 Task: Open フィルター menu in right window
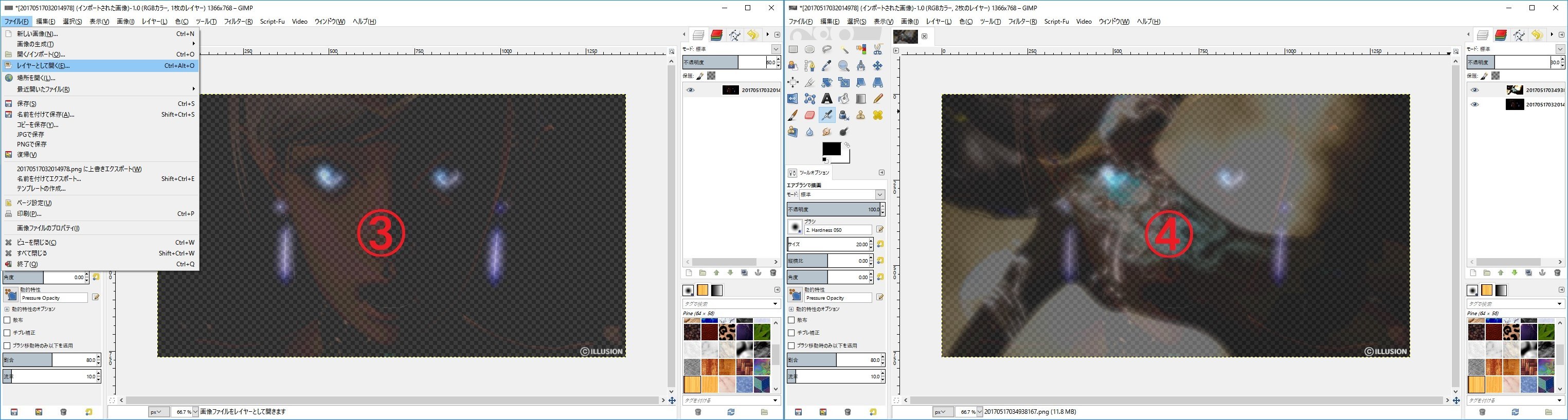(x=1022, y=21)
